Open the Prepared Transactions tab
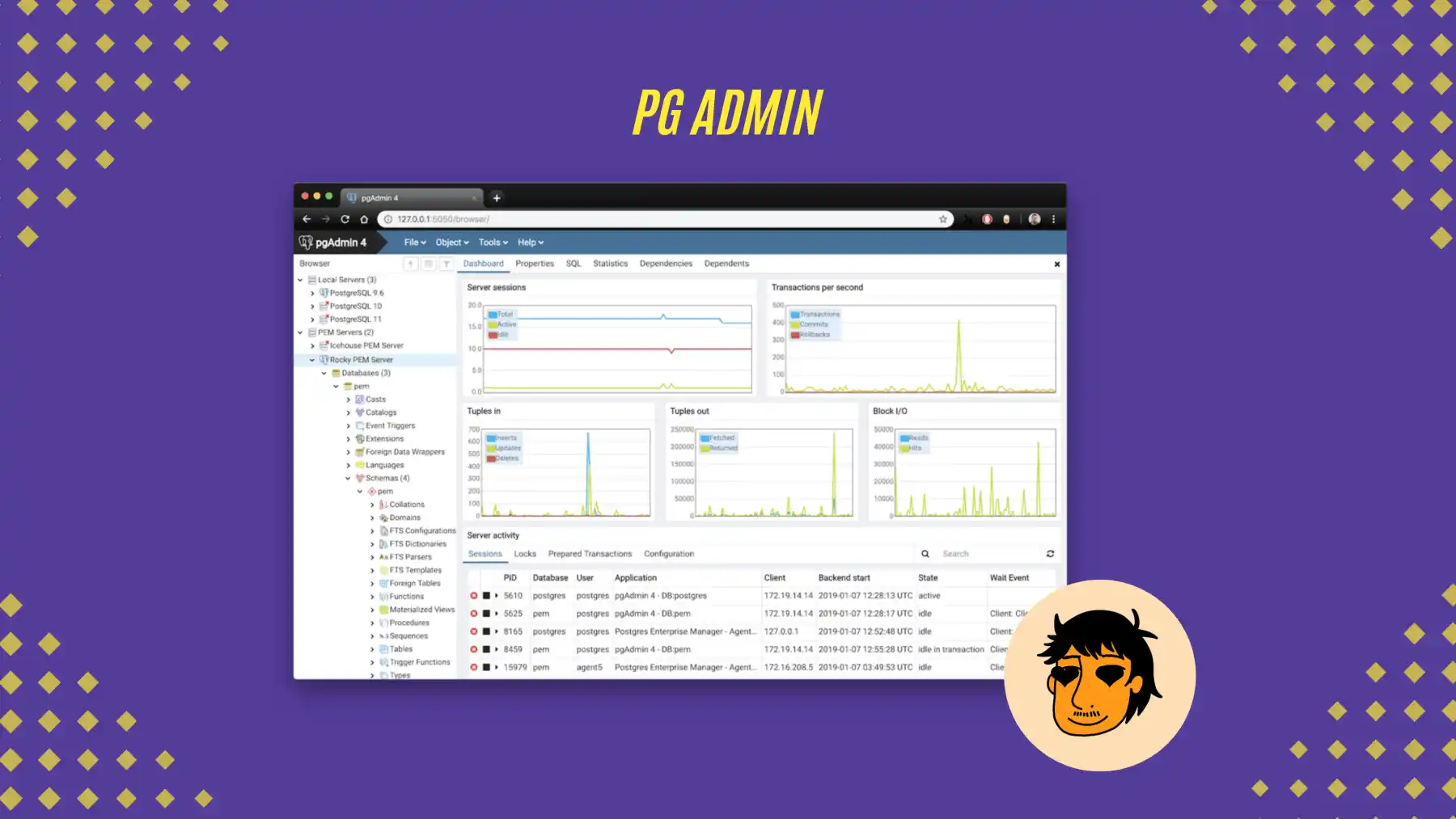The image size is (1456, 819). (x=590, y=554)
